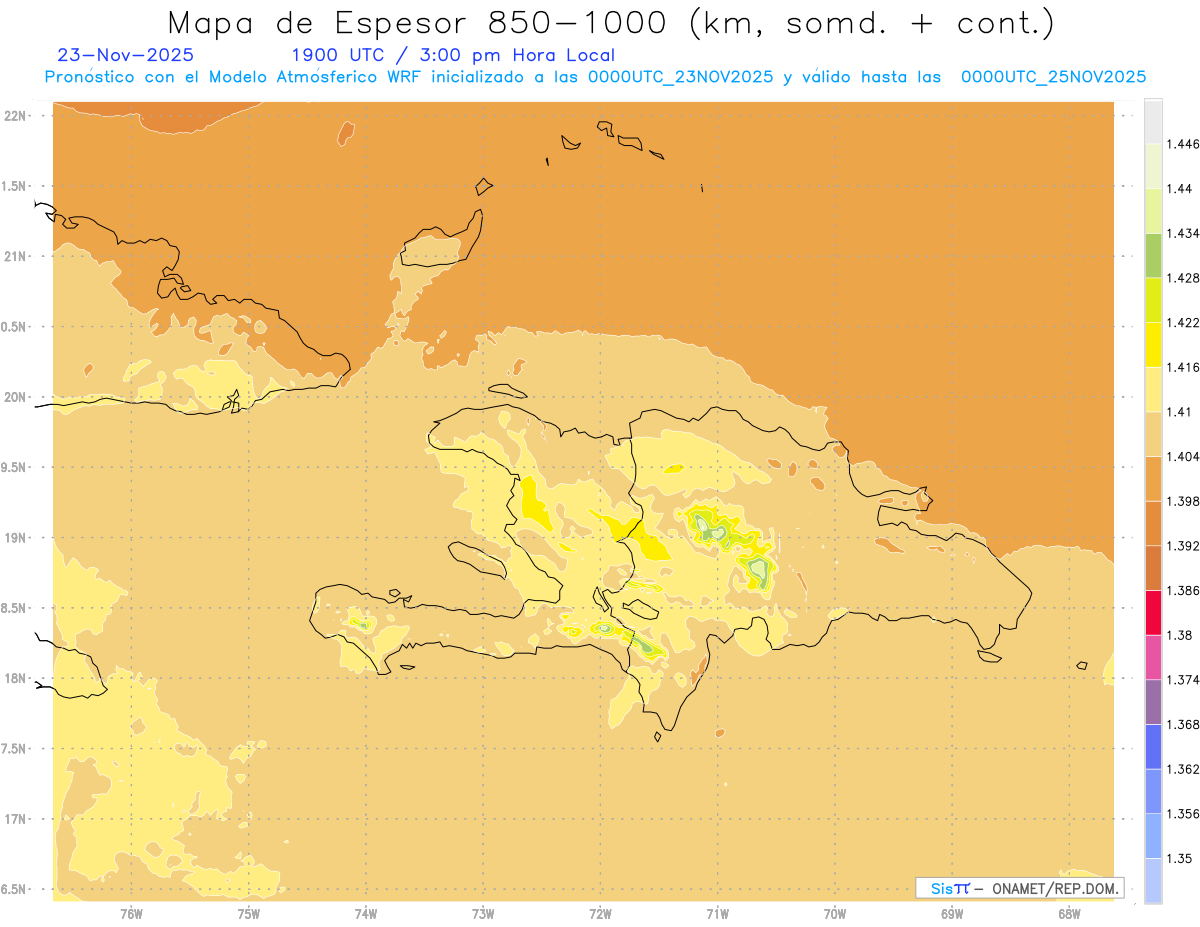The image size is (1200, 927).
Task: Click the legend value '1.386'
Action: point(1183,590)
